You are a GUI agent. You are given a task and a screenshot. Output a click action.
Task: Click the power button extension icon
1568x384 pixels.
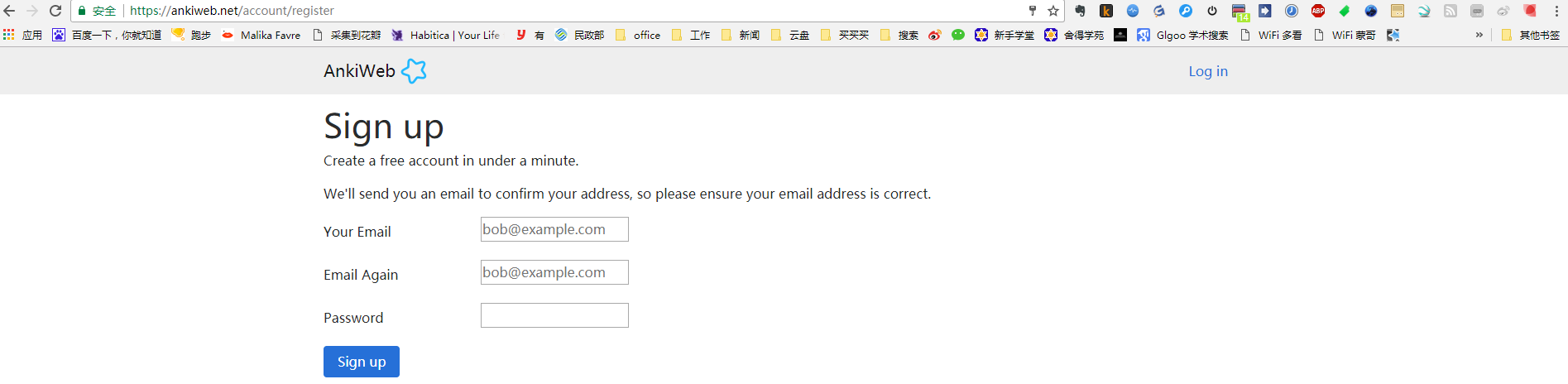point(1212,11)
